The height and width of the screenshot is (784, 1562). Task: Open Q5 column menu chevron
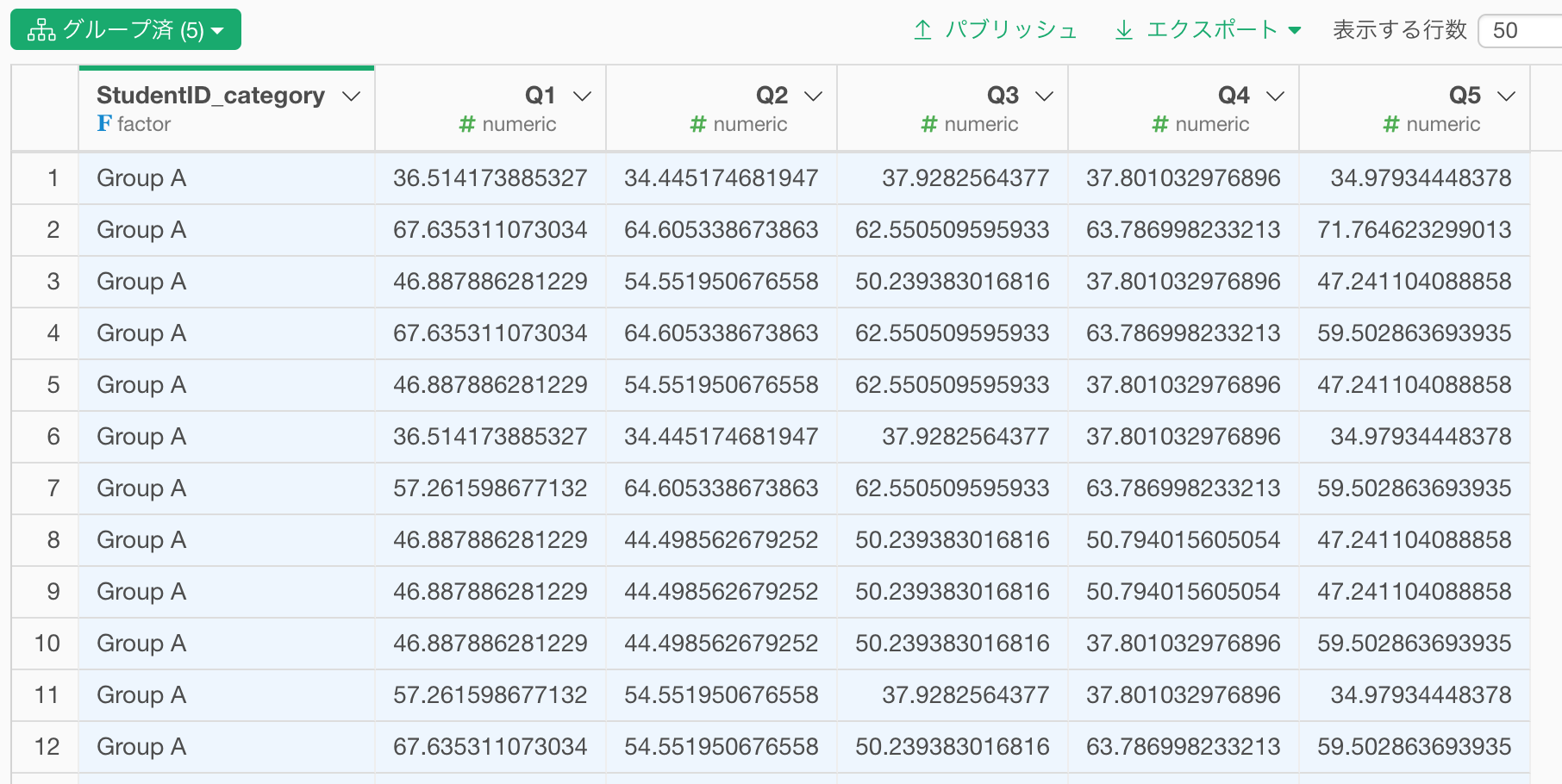(1506, 96)
